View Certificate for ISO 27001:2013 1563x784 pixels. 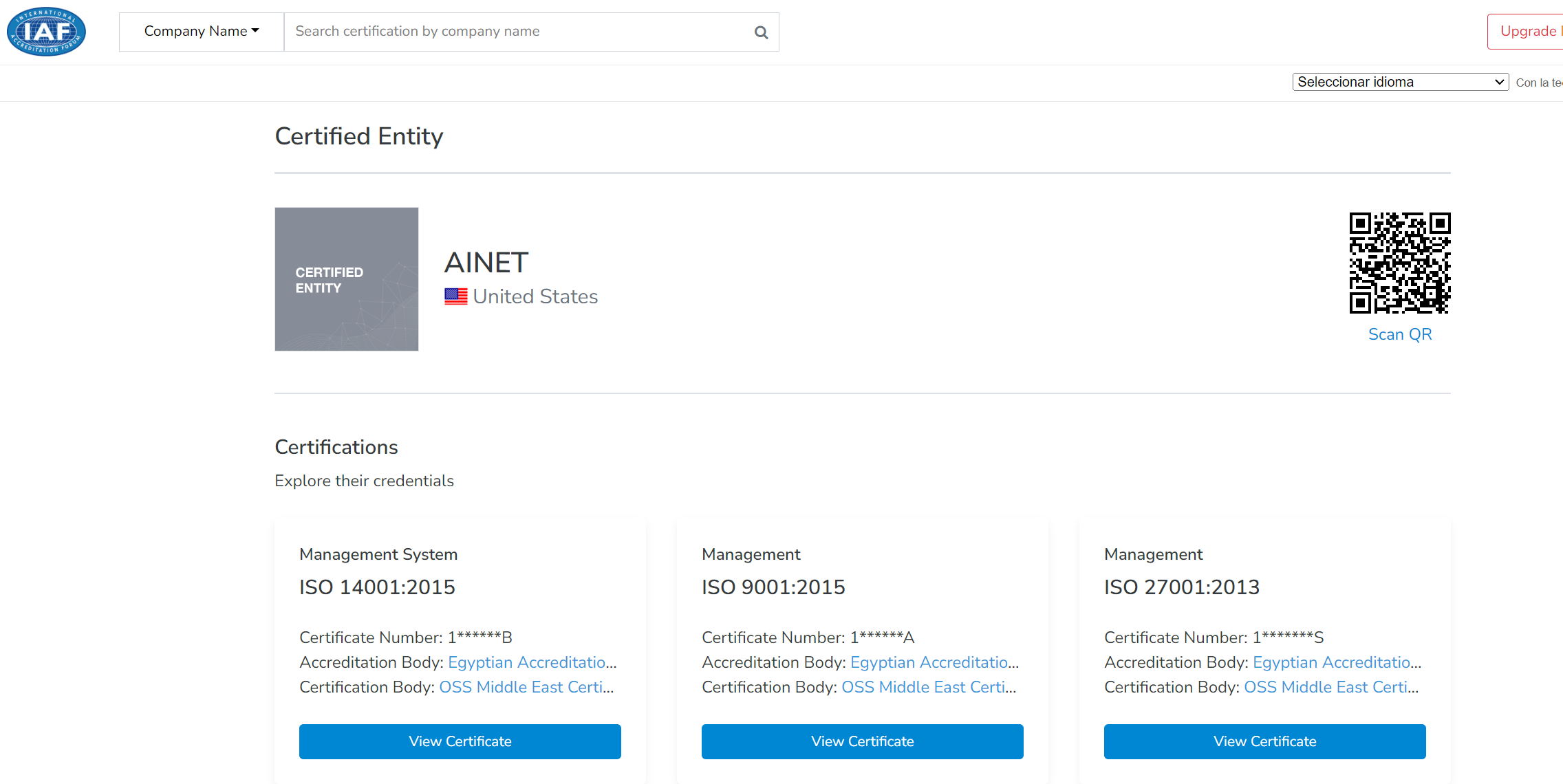1264,741
